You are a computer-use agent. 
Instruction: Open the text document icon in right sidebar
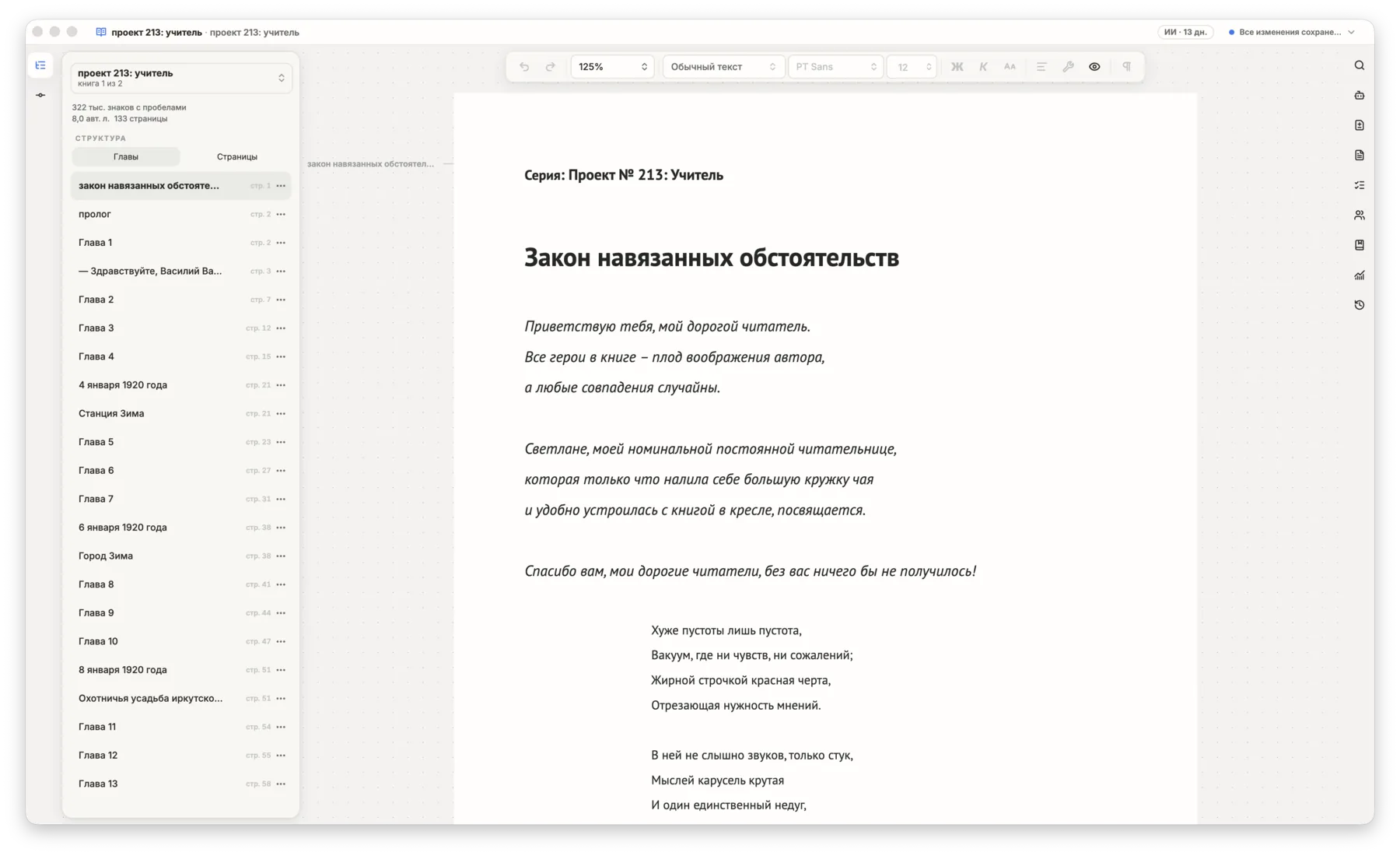(1359, 155)
